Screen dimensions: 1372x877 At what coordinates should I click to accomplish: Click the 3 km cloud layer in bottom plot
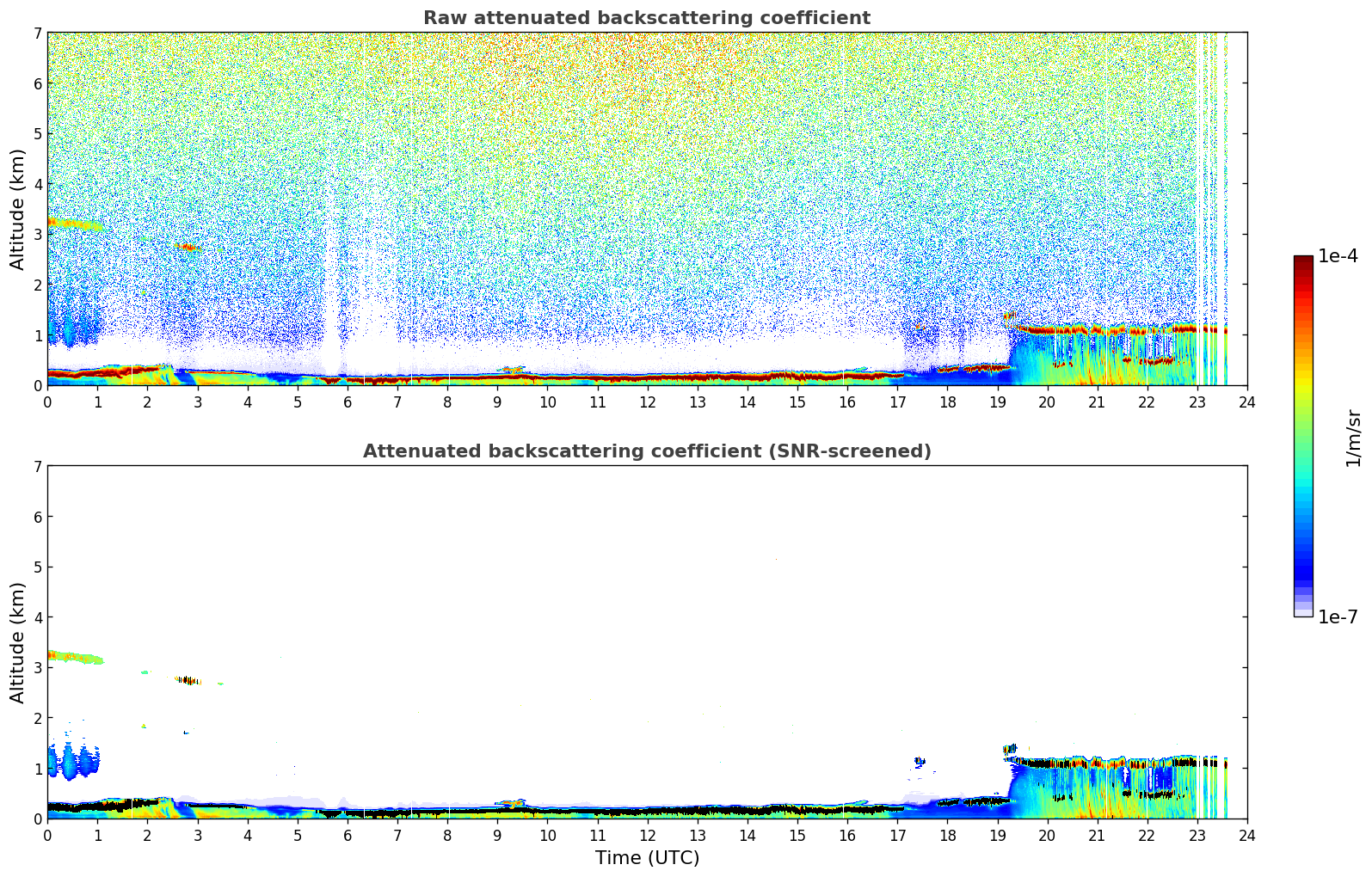click(x=73, y=658)
